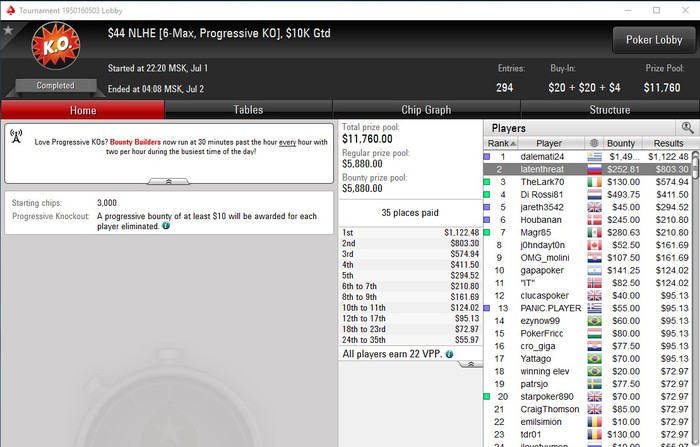Click the info icon beside VPP text
This screenshot has width=700, height=447.
tap(449, 354)
